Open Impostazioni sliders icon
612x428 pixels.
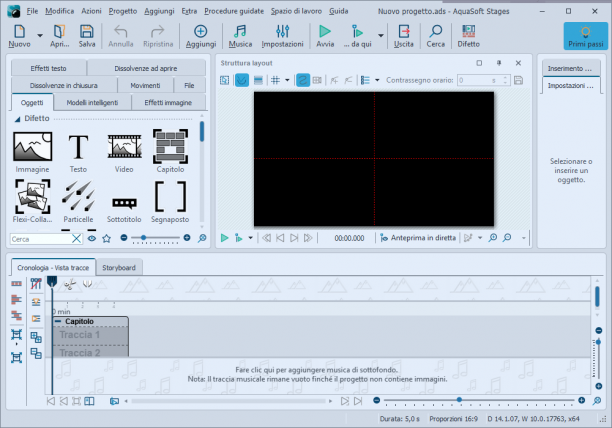[x=282, y=36]
